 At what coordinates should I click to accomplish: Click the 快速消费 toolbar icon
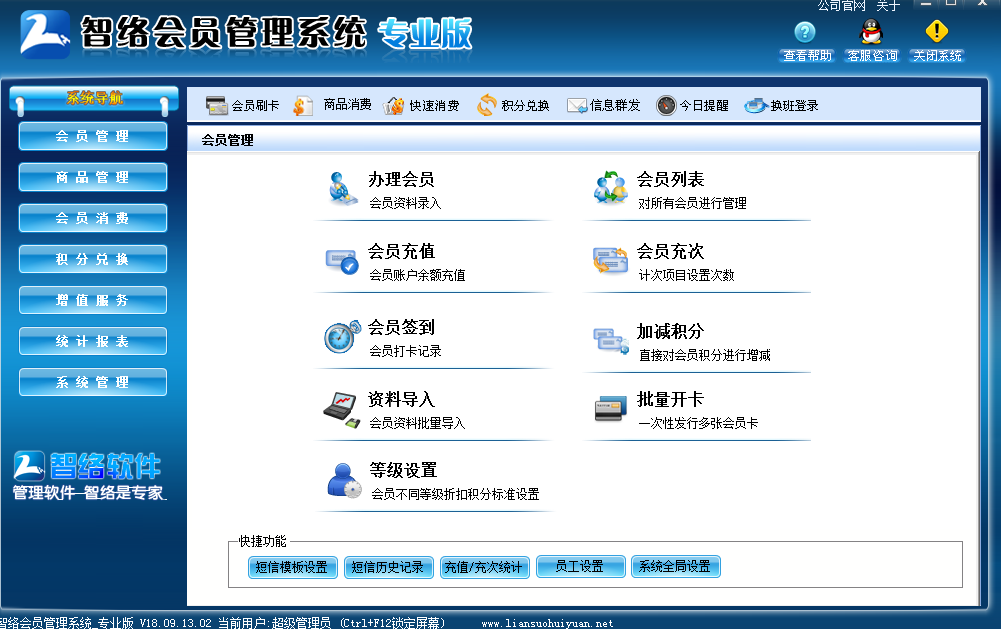[393, 105]
